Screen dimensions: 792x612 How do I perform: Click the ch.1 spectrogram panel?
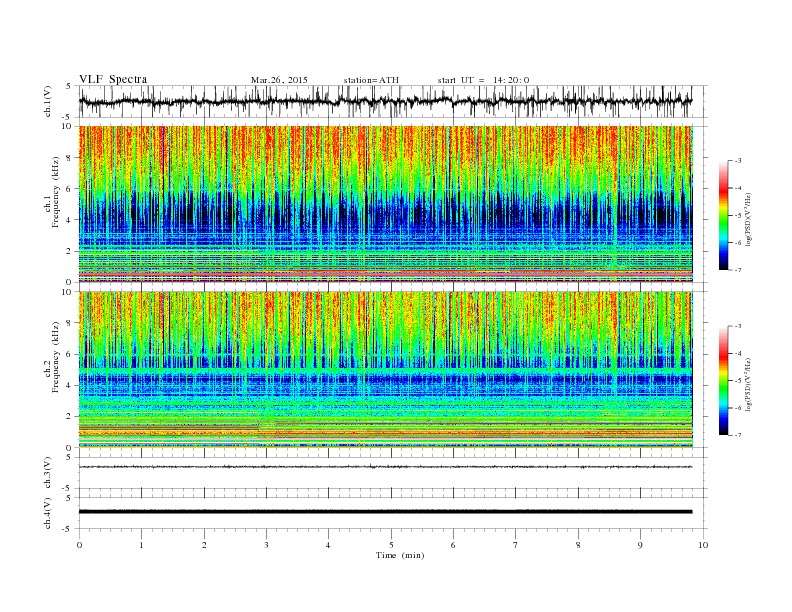385,204
